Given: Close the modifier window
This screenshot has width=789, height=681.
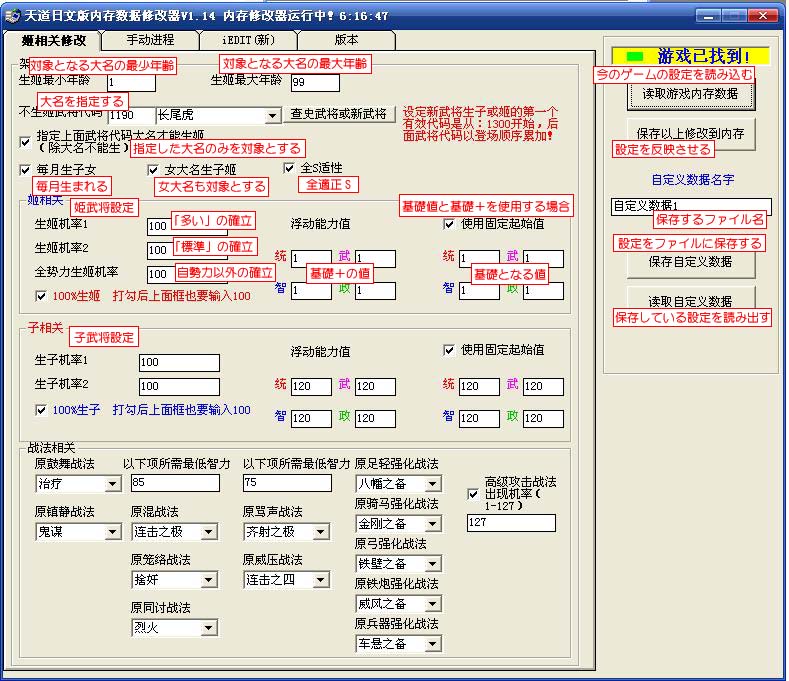Looking at the screenshot, I should [x=762, y=16].
